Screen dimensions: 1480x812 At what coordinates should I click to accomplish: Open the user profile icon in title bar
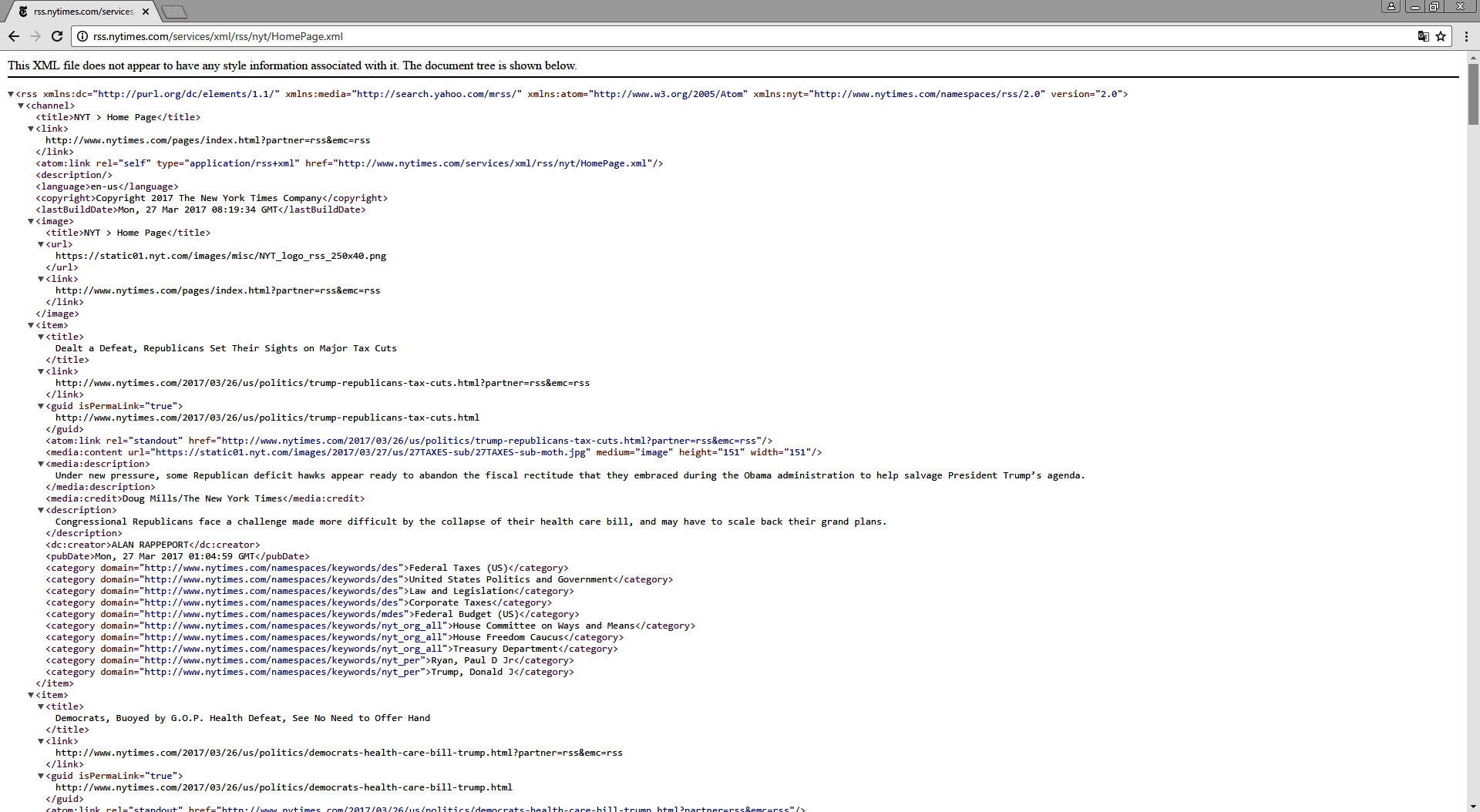click(x=1391, y=6)
